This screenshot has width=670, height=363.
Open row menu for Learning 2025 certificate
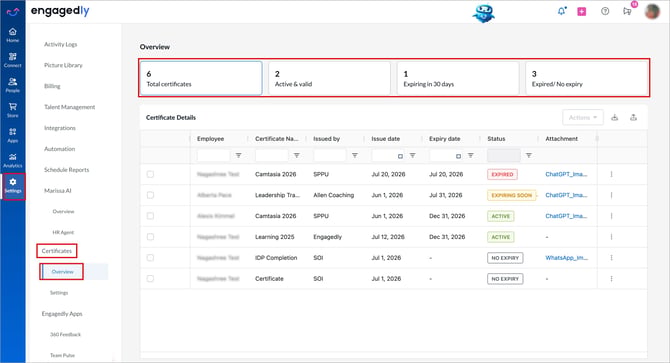coord(611,237)
